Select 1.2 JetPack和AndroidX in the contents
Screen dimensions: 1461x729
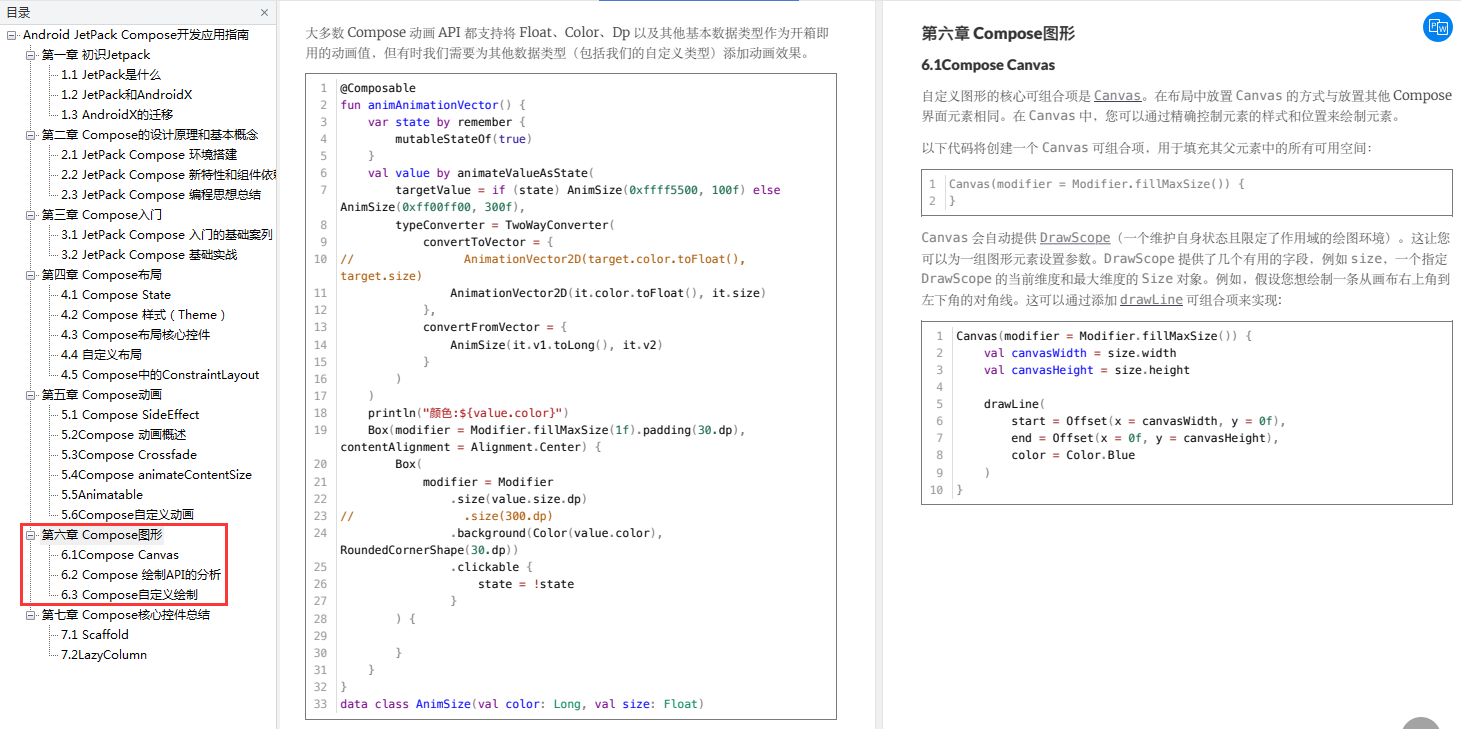pos(126,95)
